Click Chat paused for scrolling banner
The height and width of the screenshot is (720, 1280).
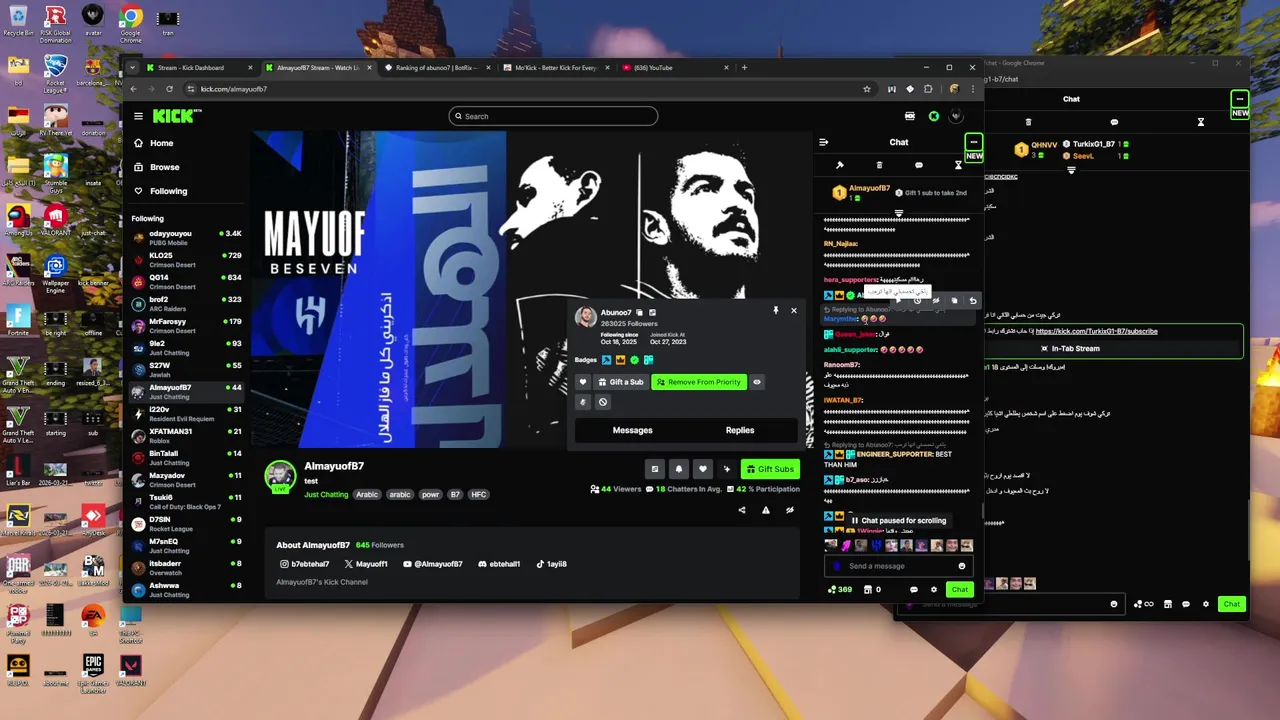(x=898, y=520)
